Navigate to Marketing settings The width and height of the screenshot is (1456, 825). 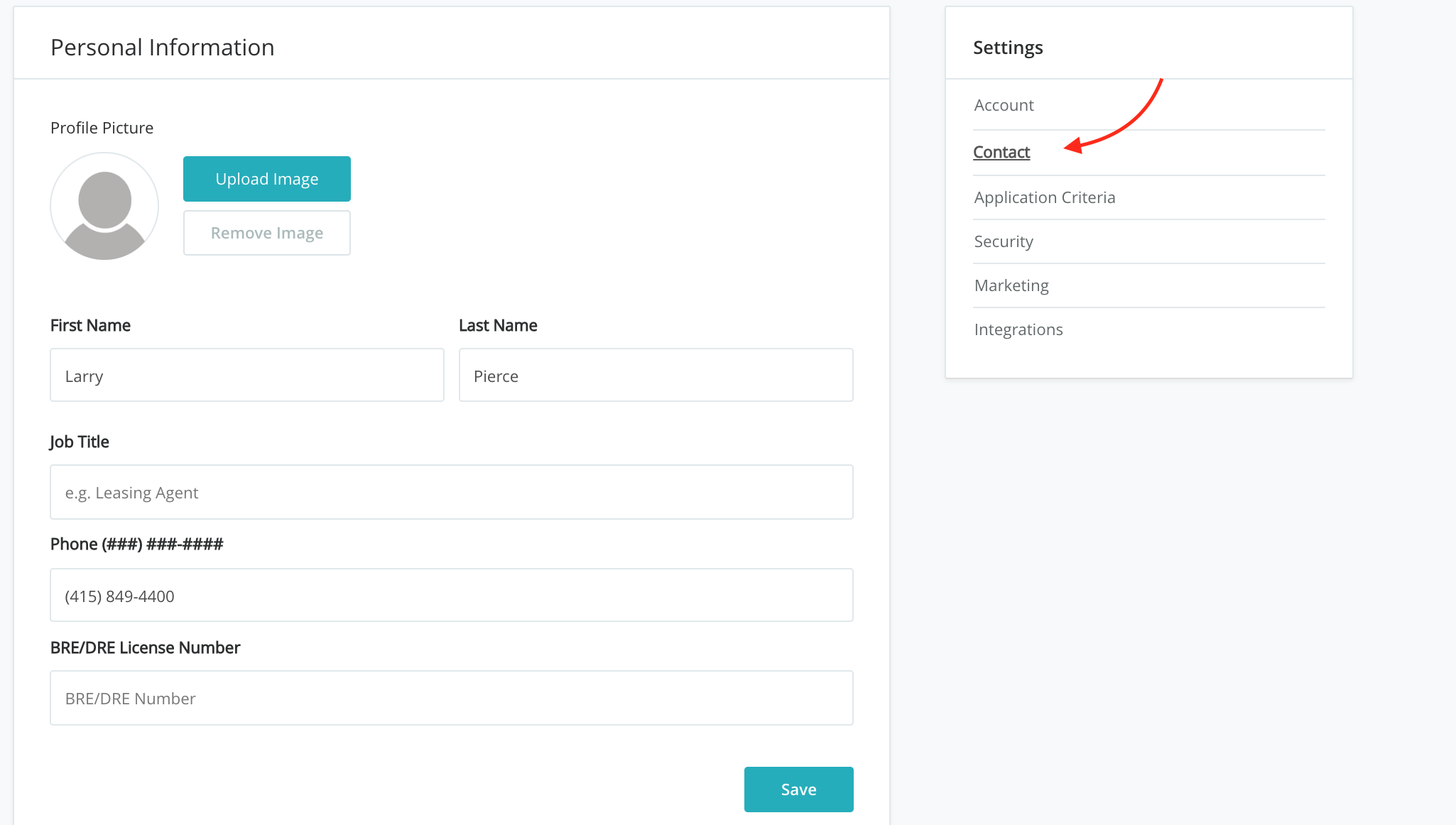[1011, 285]
